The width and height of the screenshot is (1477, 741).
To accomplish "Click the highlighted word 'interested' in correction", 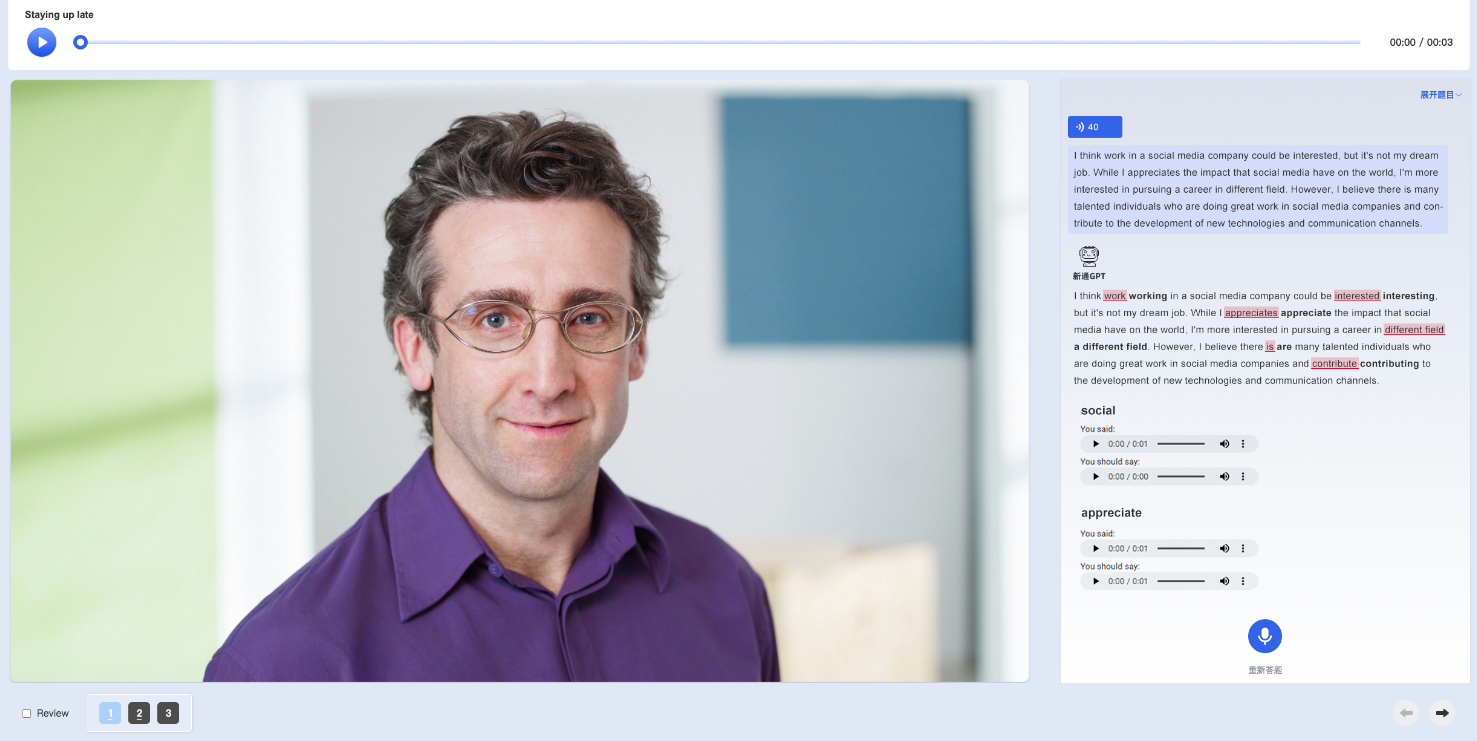I will tap(1357, 296).
